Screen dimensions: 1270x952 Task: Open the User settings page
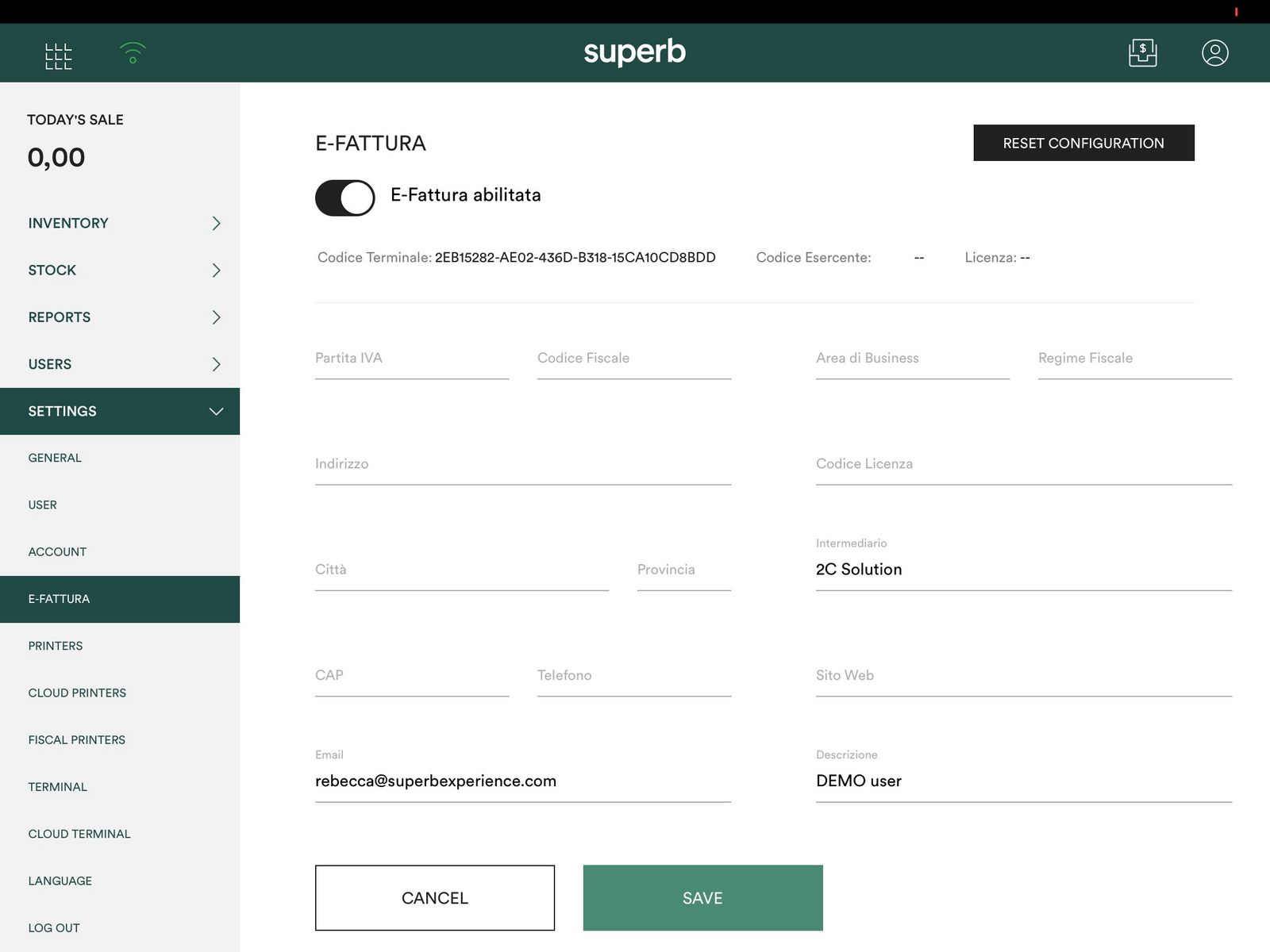point(120,505)
